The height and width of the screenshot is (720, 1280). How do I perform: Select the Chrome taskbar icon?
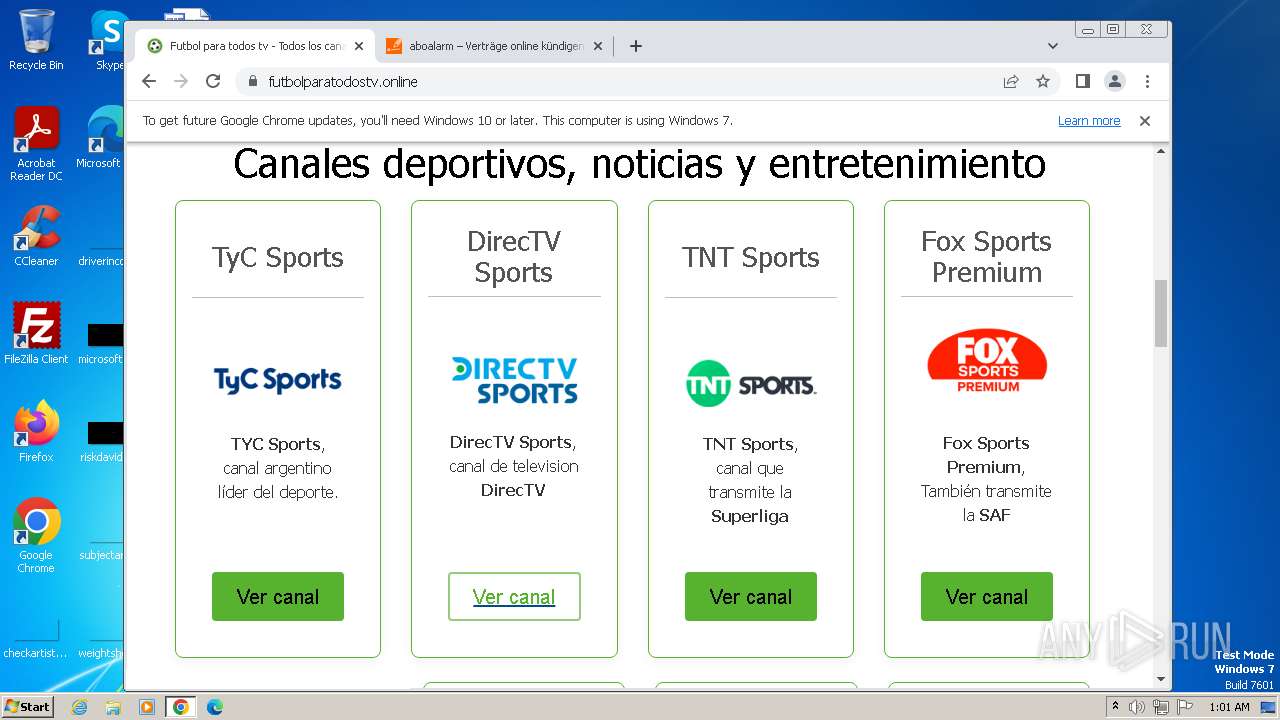181,707
